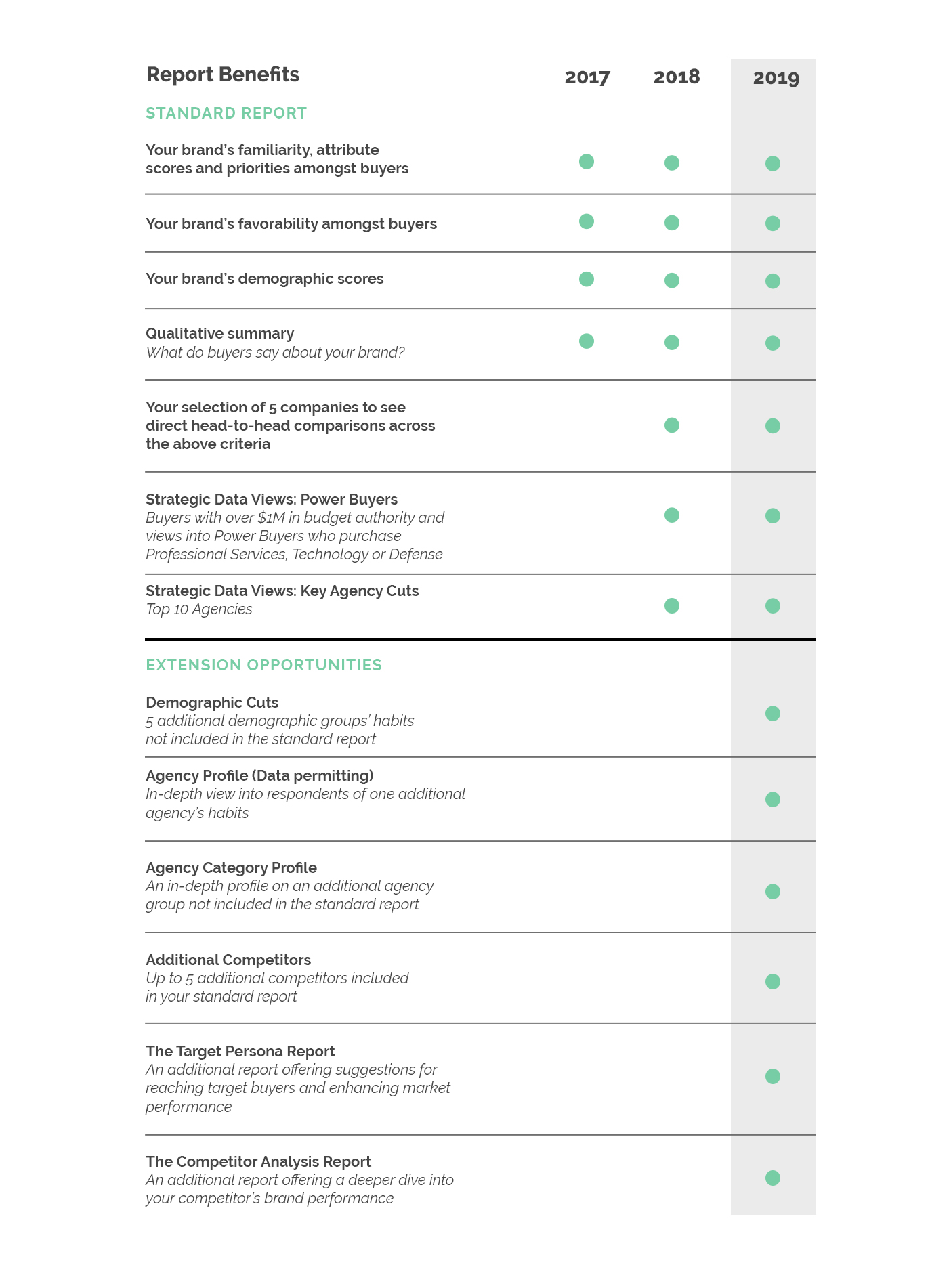Select the 2017 column header
Image resolution: width=951 pixels, height=1288 pixels.
pos(587,77)
